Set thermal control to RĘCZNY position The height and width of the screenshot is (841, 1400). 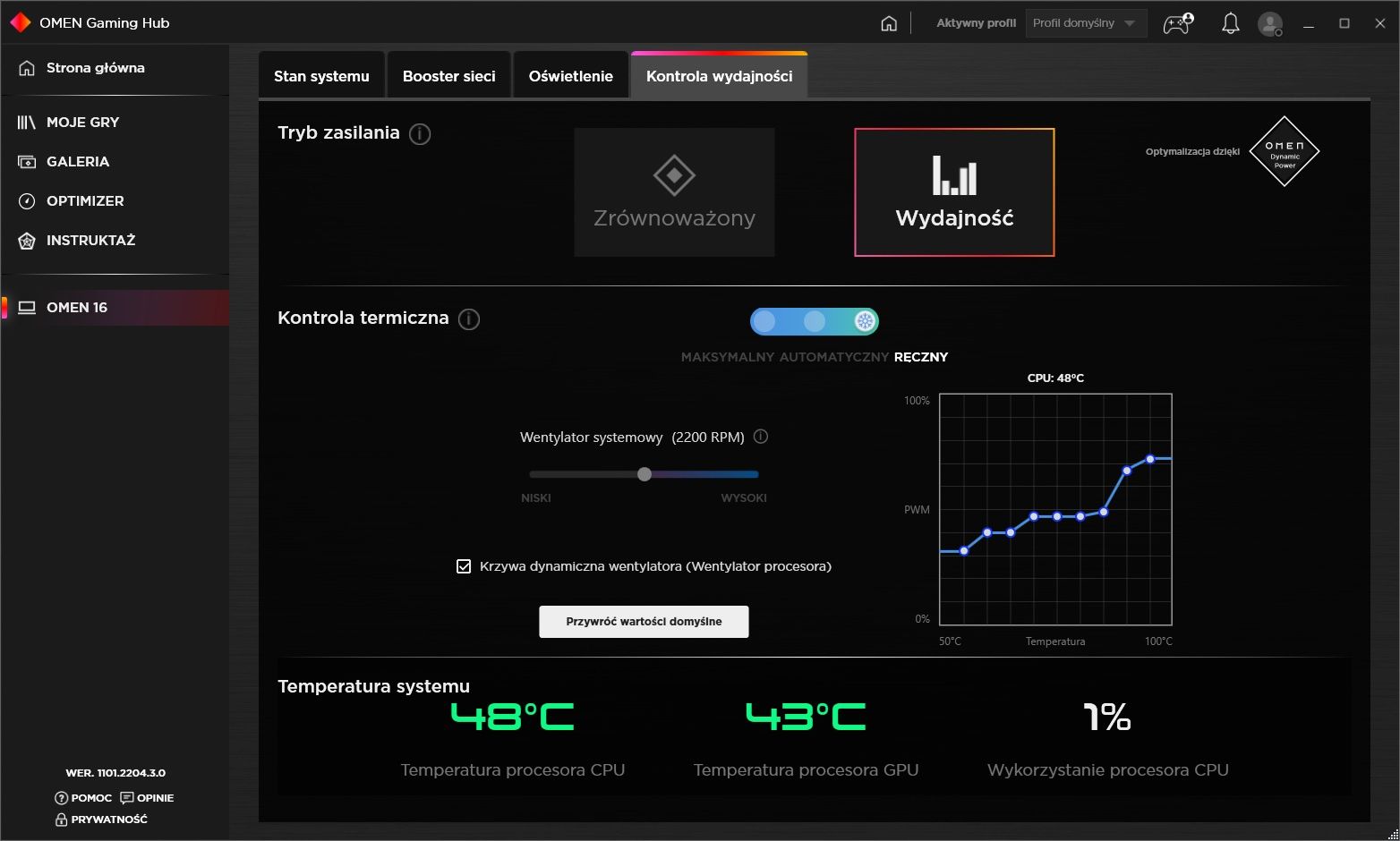865,321
